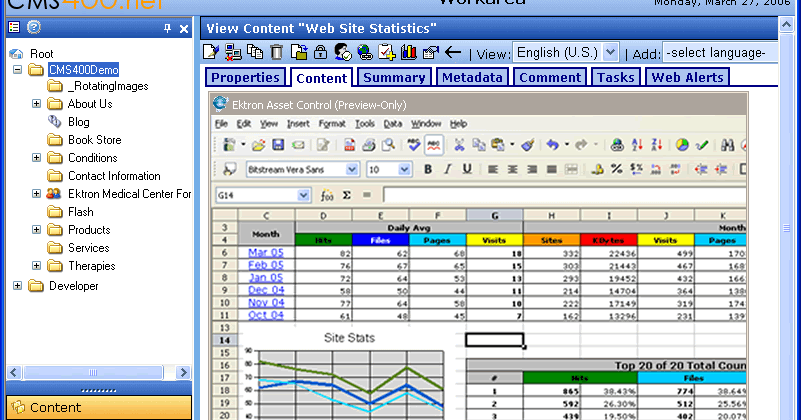Insert chart pie icon
This screenshot has width=801, height=420.
coord(682,145)
